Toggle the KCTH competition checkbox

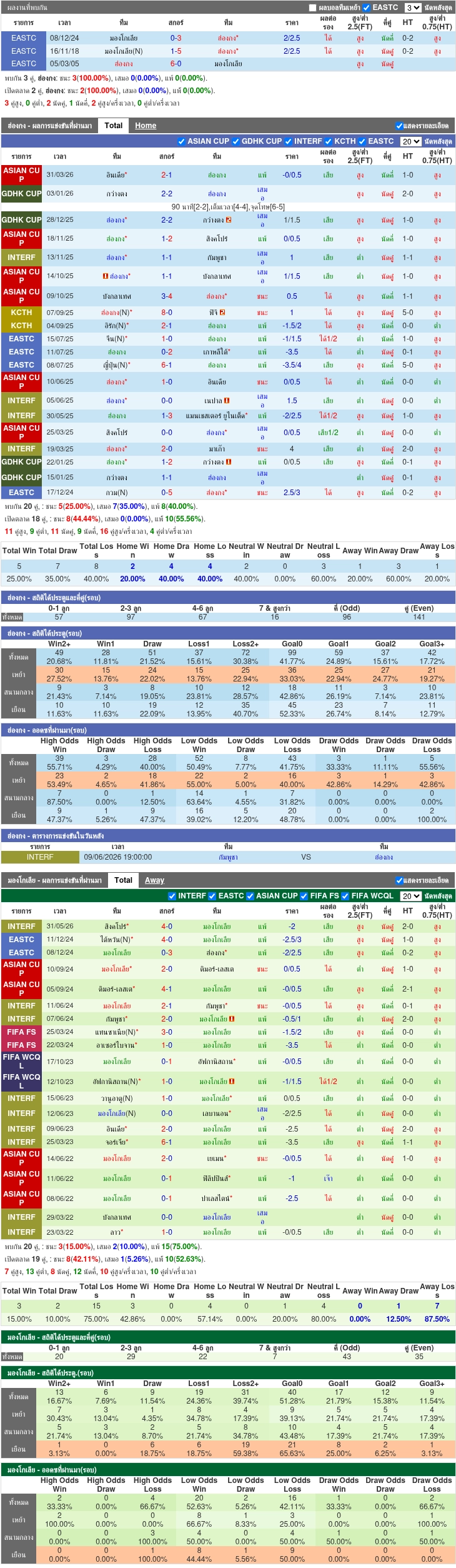tap(328, 141)
